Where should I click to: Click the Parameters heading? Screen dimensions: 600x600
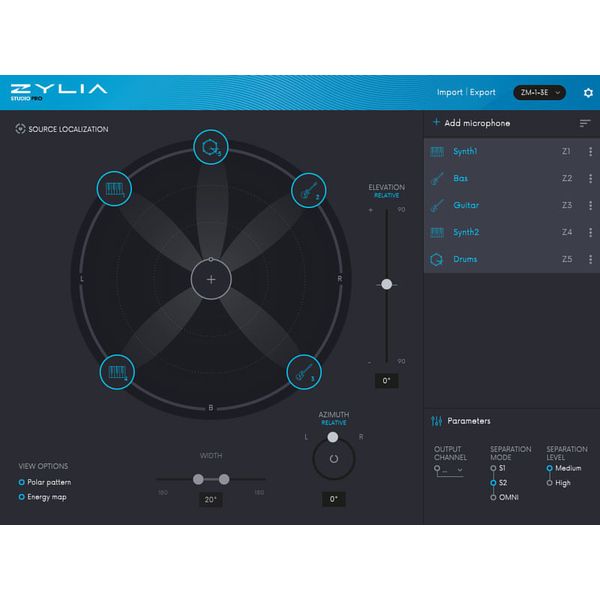(x=469, y=421)
